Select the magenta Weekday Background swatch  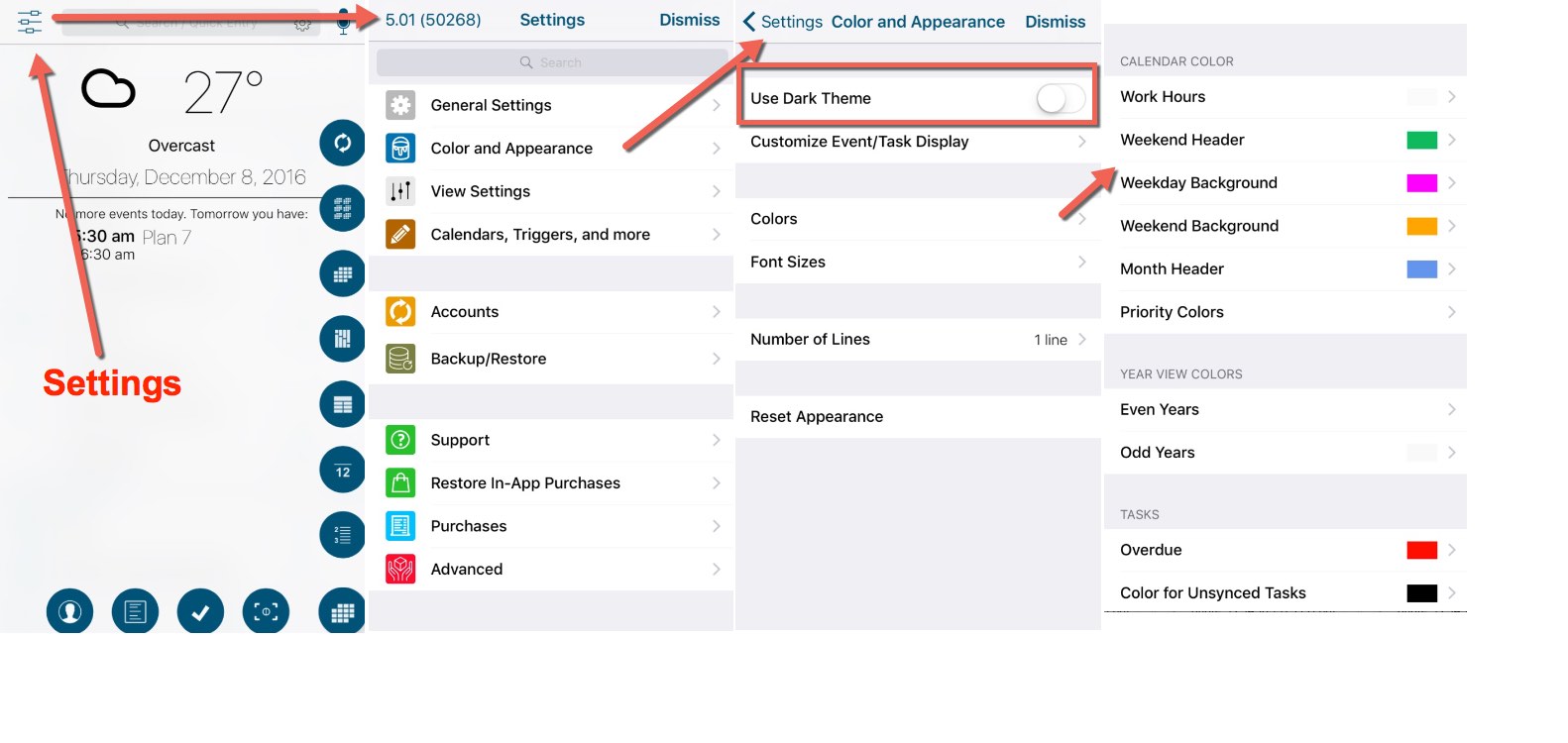(1421, 183)
